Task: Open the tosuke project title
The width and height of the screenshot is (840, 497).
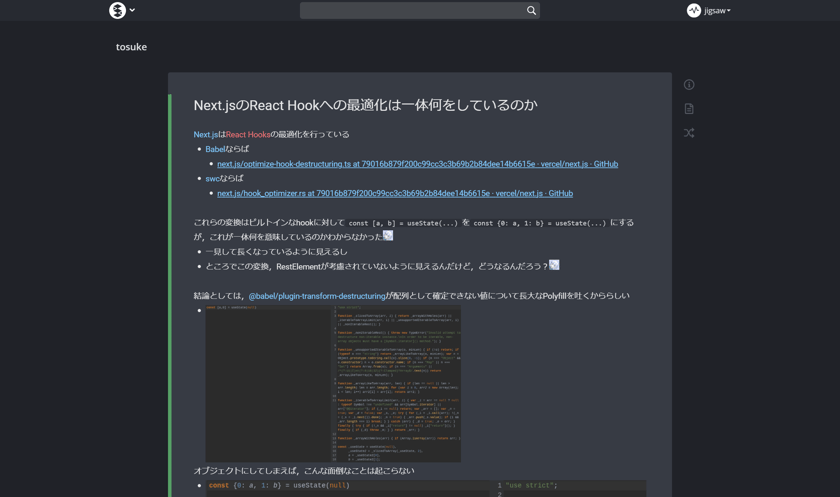Action: (131, 47)
